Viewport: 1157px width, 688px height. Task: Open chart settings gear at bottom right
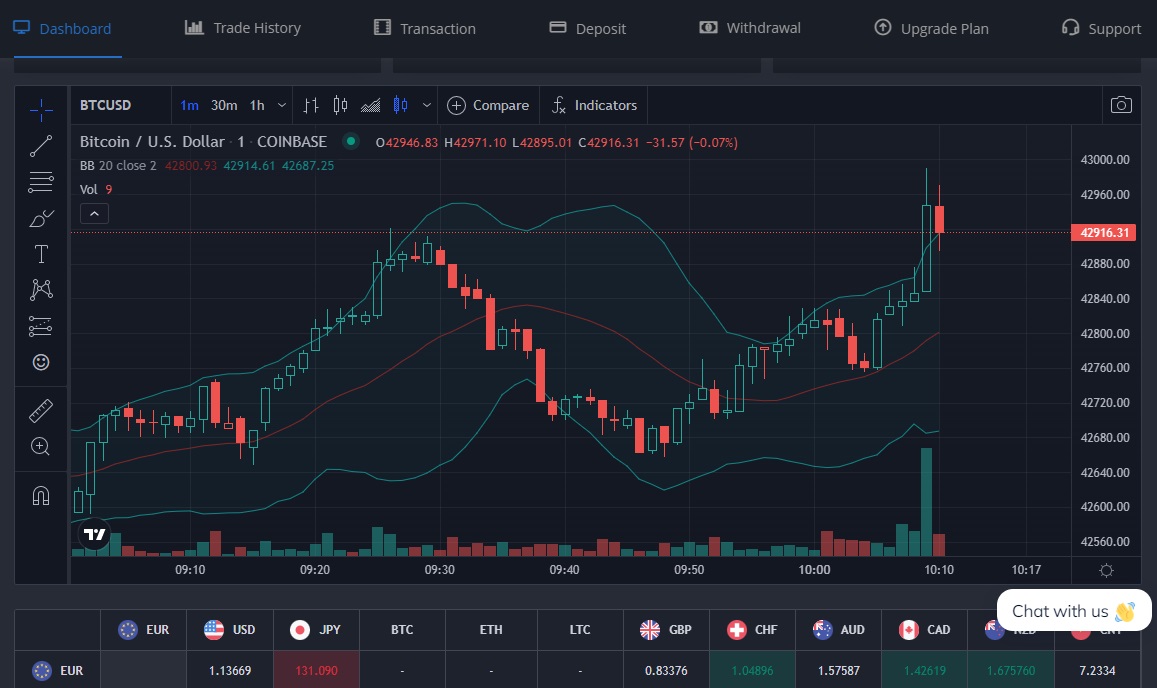[x=1106, y=570]
